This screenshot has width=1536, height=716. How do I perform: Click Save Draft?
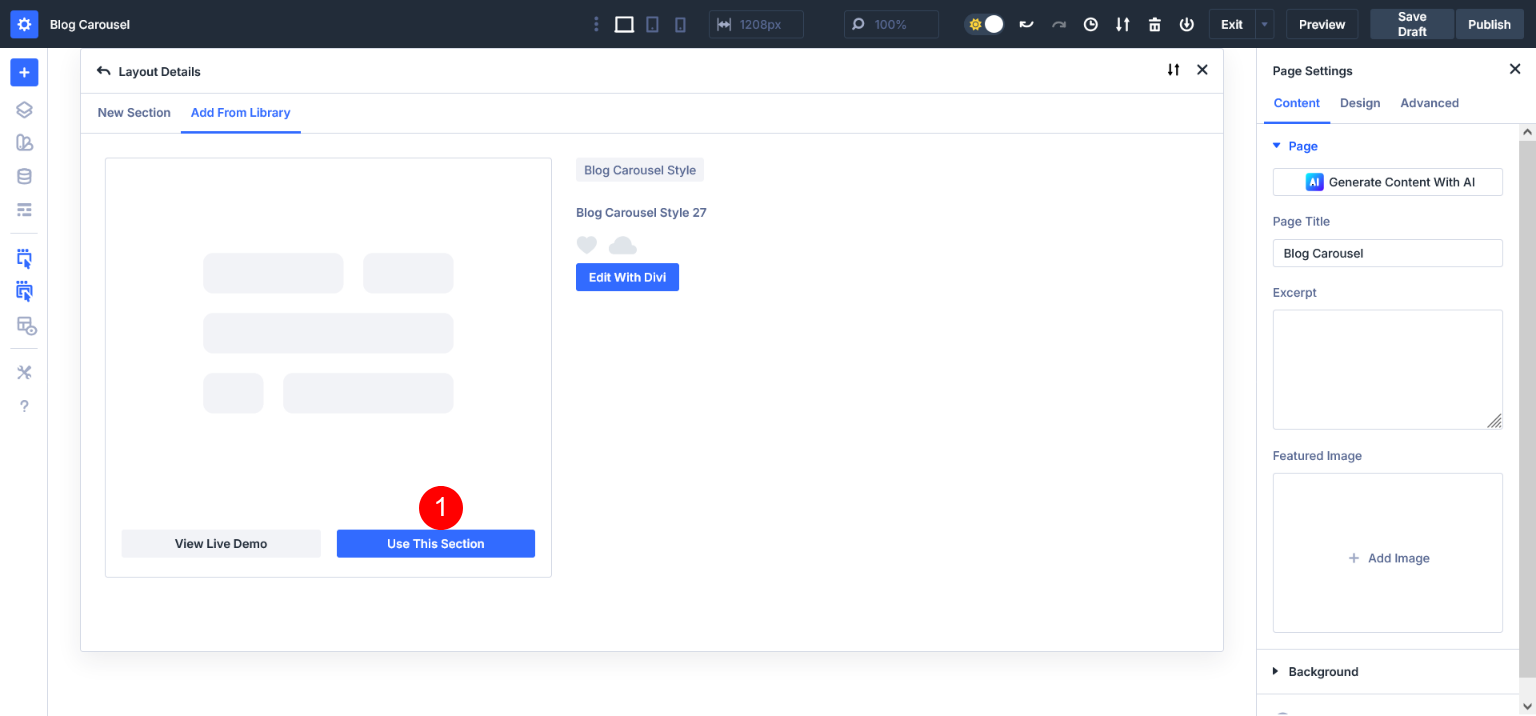click(x=1412, y=24)
